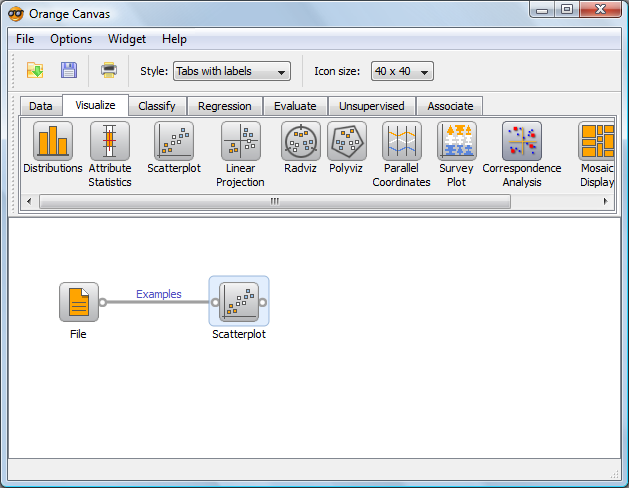629x488 pixels.
Task: Maximize the Orange Canvas window
Action: pos(567,10)
